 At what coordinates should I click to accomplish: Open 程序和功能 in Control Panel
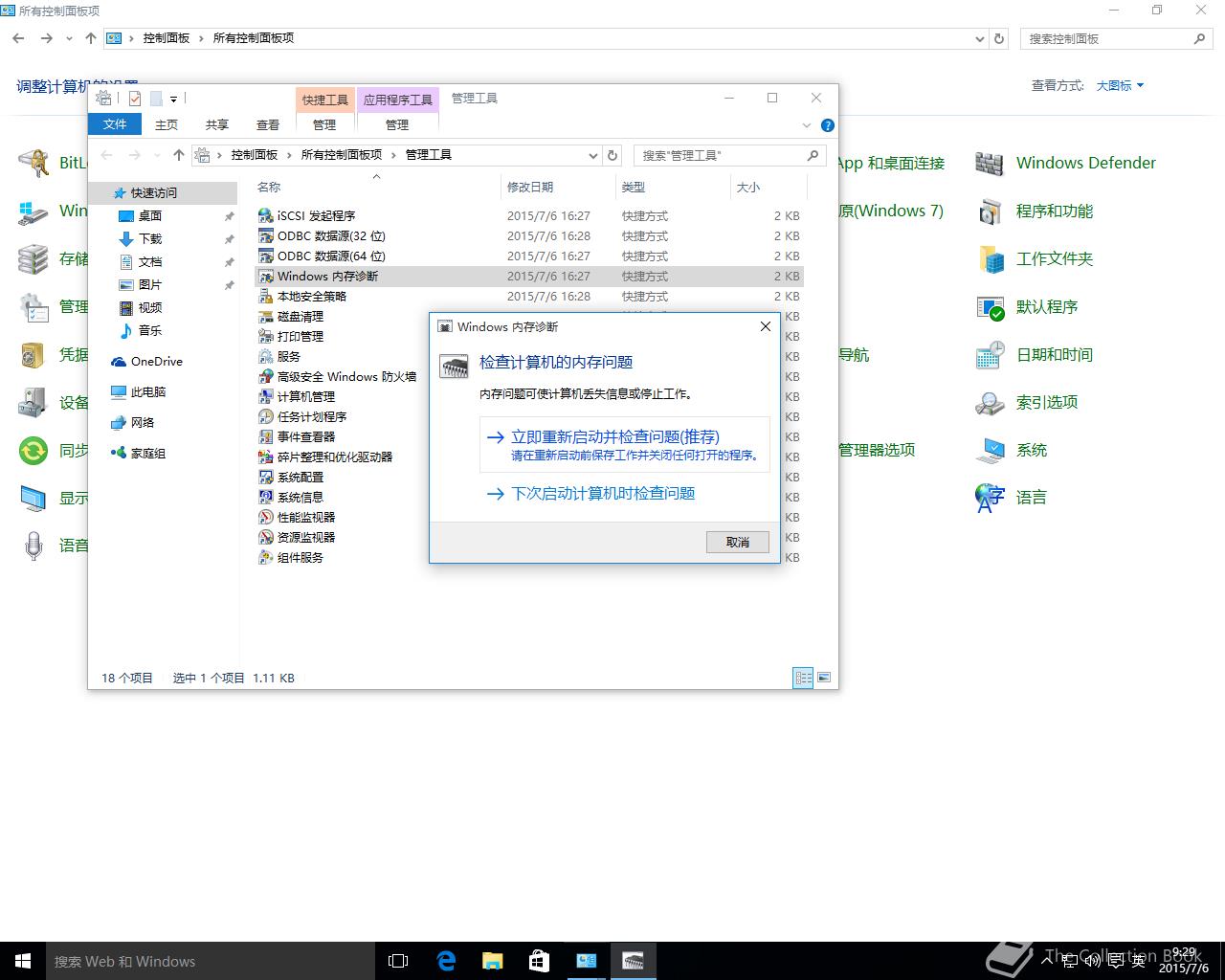[1034, 211]
